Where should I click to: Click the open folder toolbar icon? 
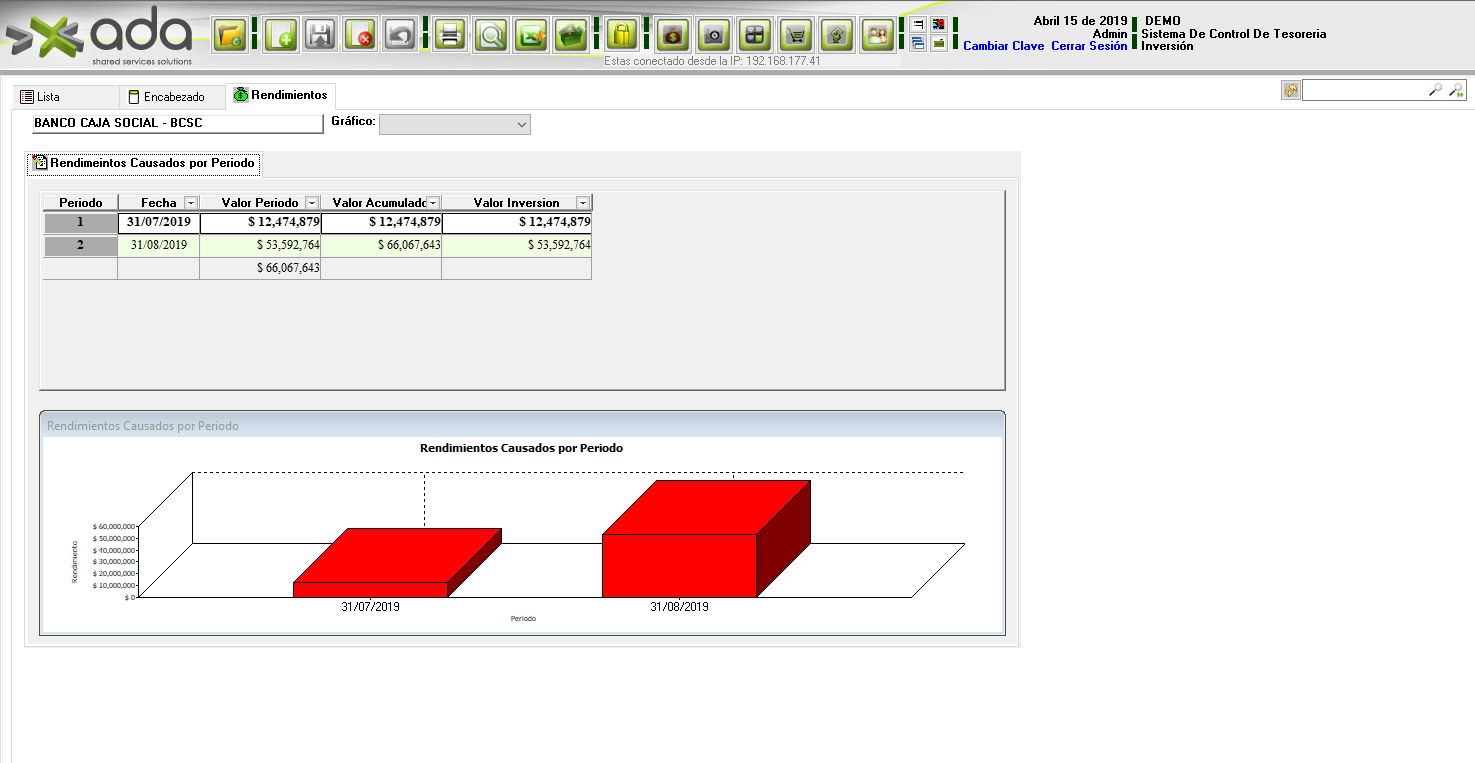[231, 36]
